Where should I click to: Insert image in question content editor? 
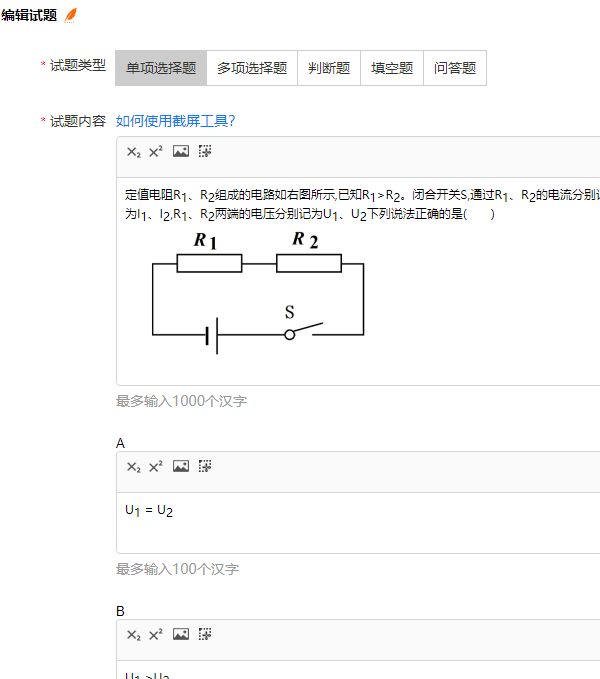click(180, 152)
